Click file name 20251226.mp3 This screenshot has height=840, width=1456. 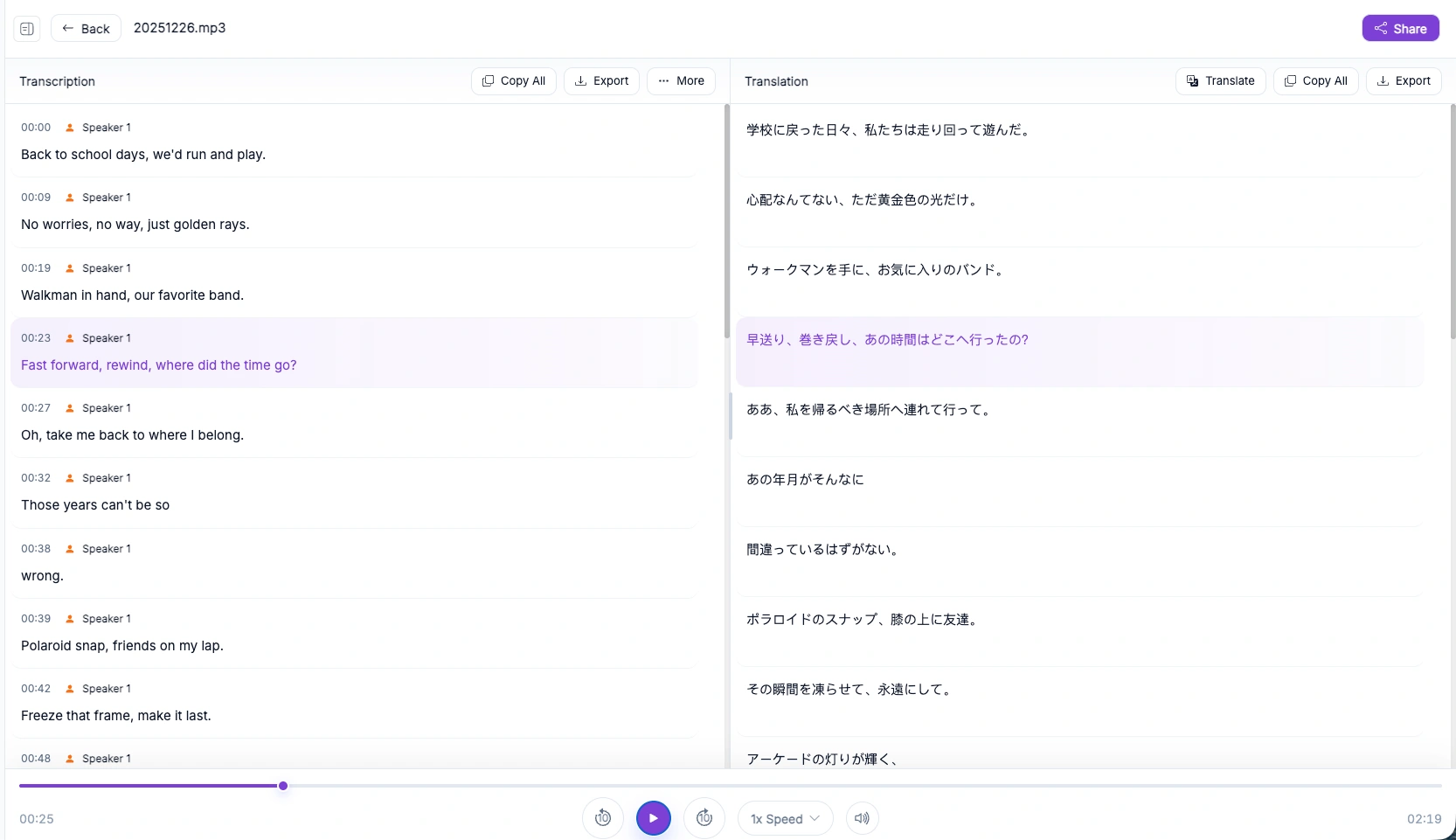point(179,28)
